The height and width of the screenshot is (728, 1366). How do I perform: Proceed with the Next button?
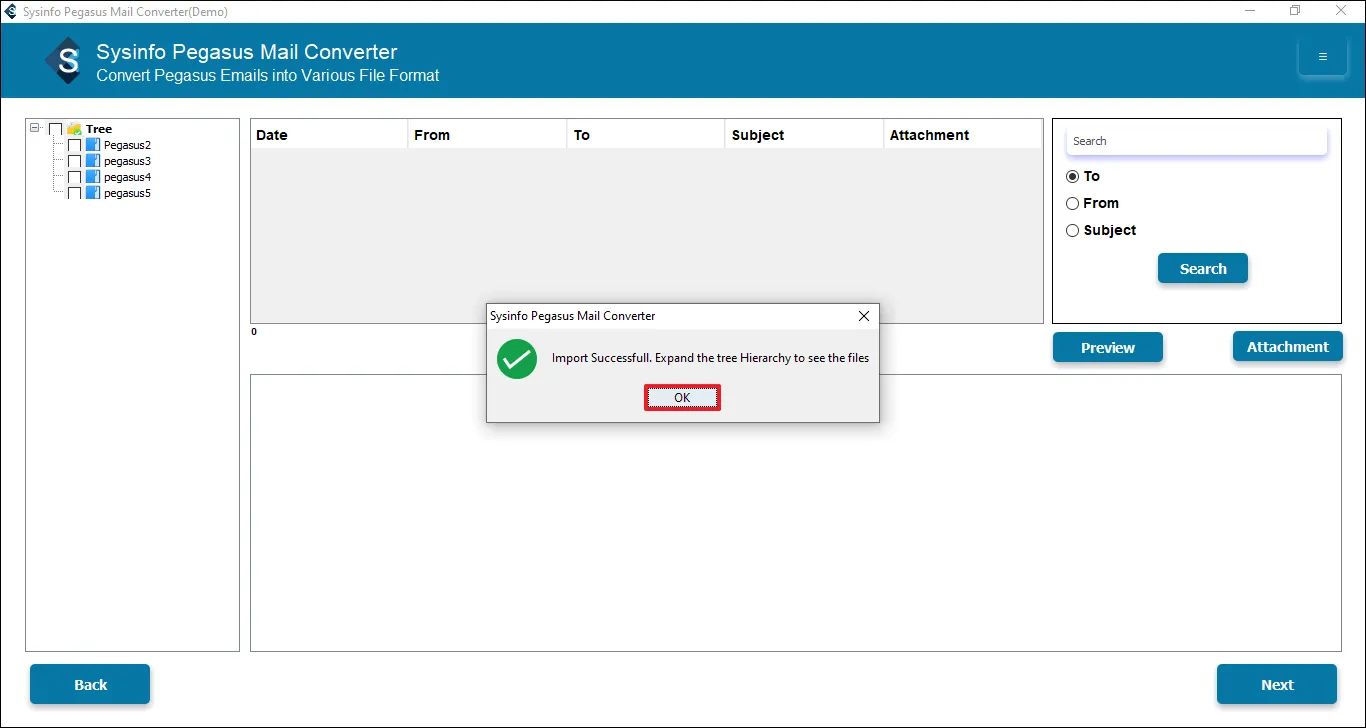click(x=1277, y=684)
